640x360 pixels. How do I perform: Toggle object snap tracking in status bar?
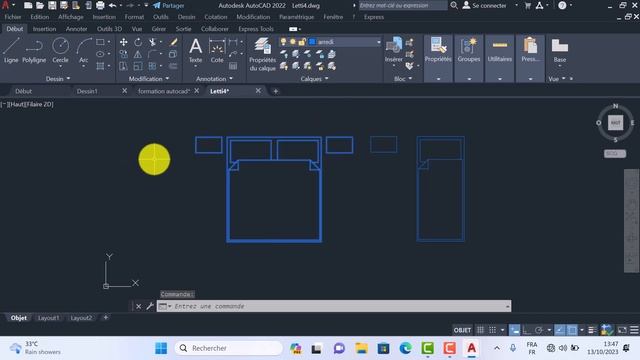560,330
